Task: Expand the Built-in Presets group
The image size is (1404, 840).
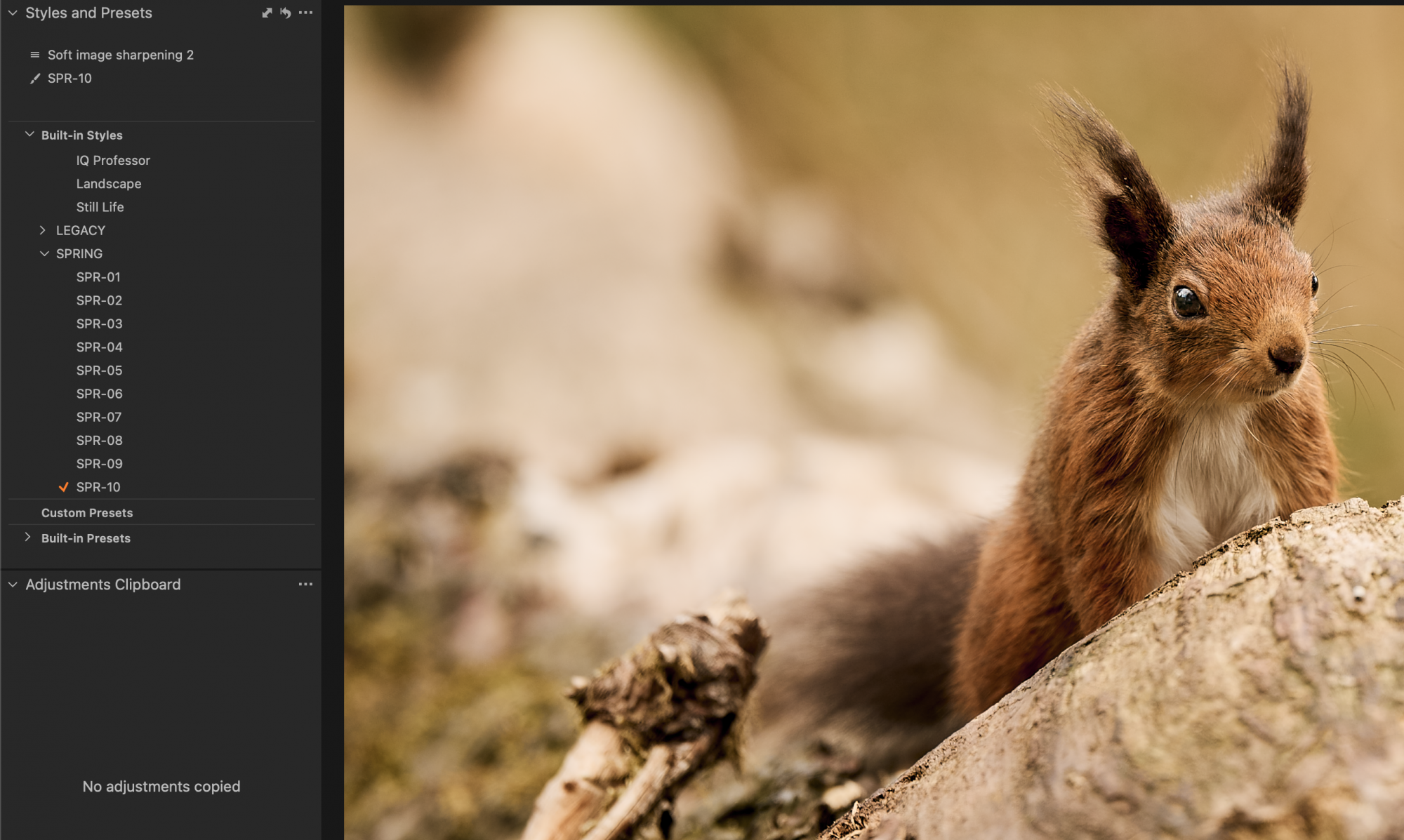Action: [28, 538]
